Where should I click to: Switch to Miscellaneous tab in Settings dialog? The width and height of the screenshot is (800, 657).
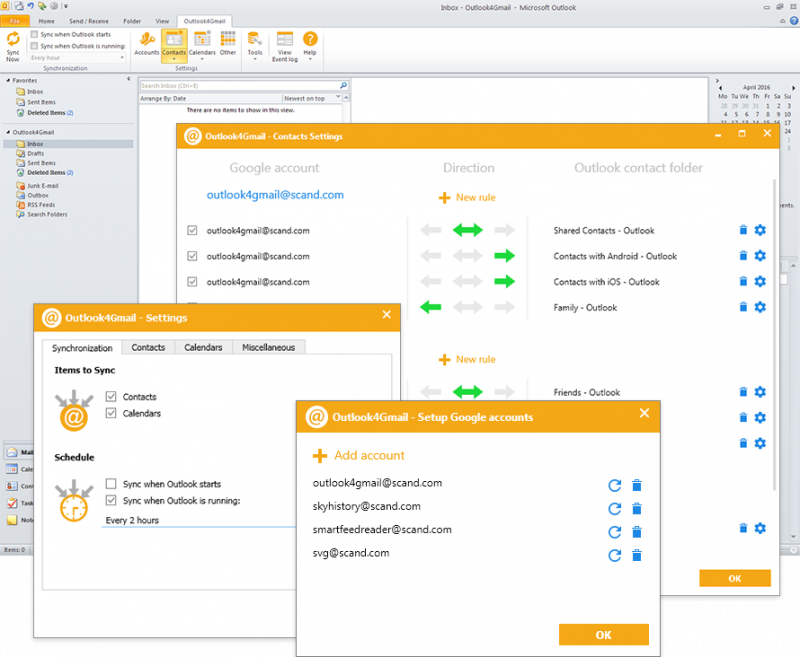click(x=268, y=347)
